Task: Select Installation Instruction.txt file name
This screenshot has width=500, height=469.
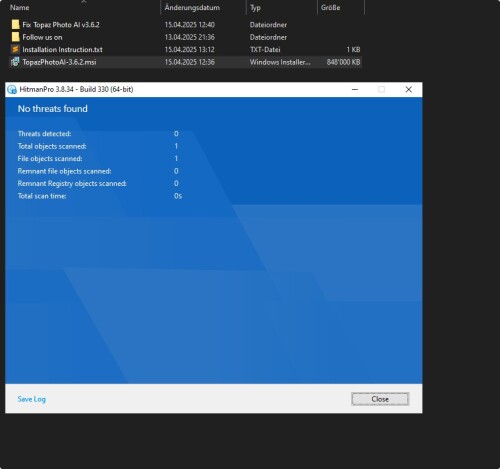Action: (62, 50)
